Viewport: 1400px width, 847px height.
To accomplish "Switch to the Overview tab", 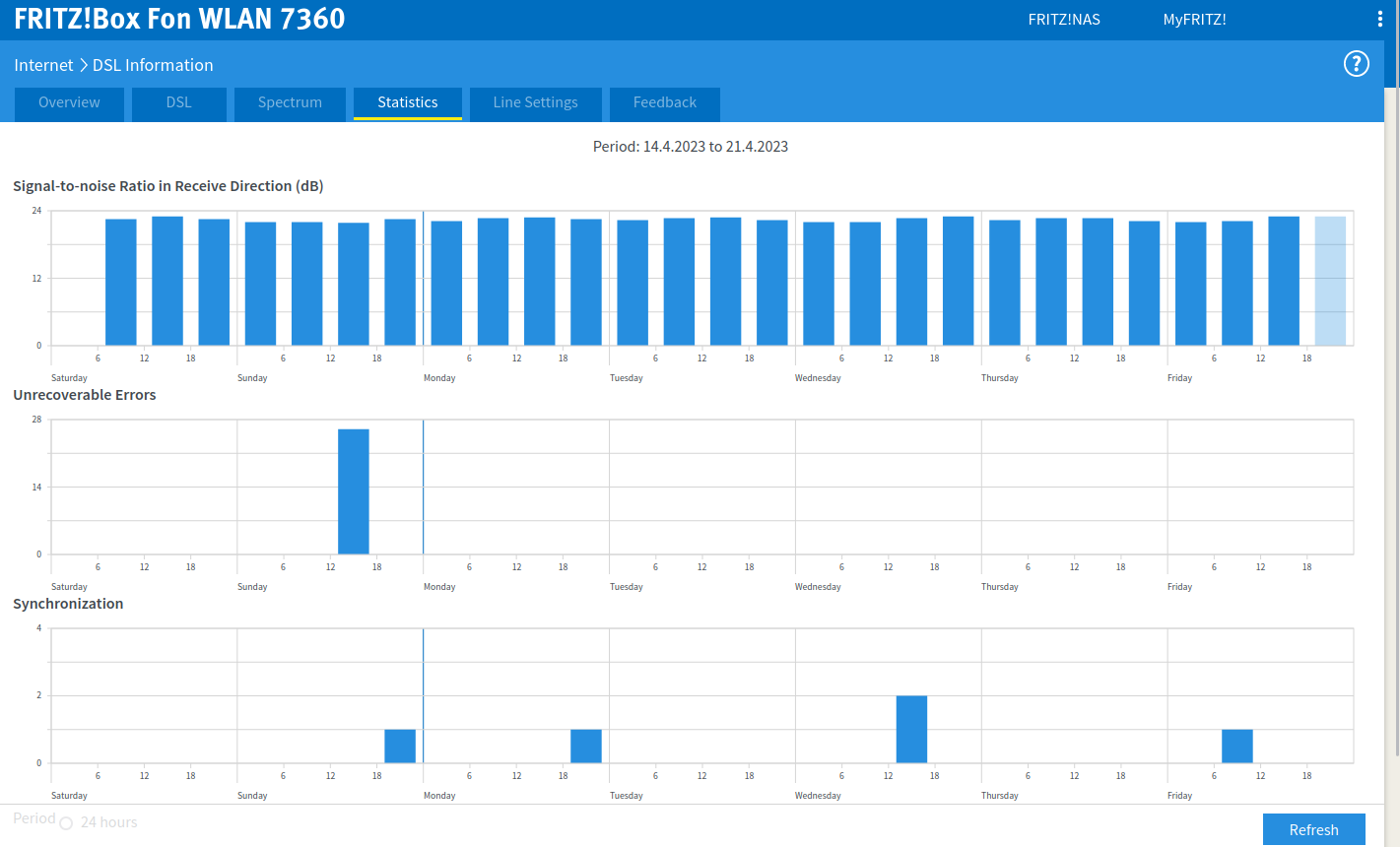I will 69,102.
